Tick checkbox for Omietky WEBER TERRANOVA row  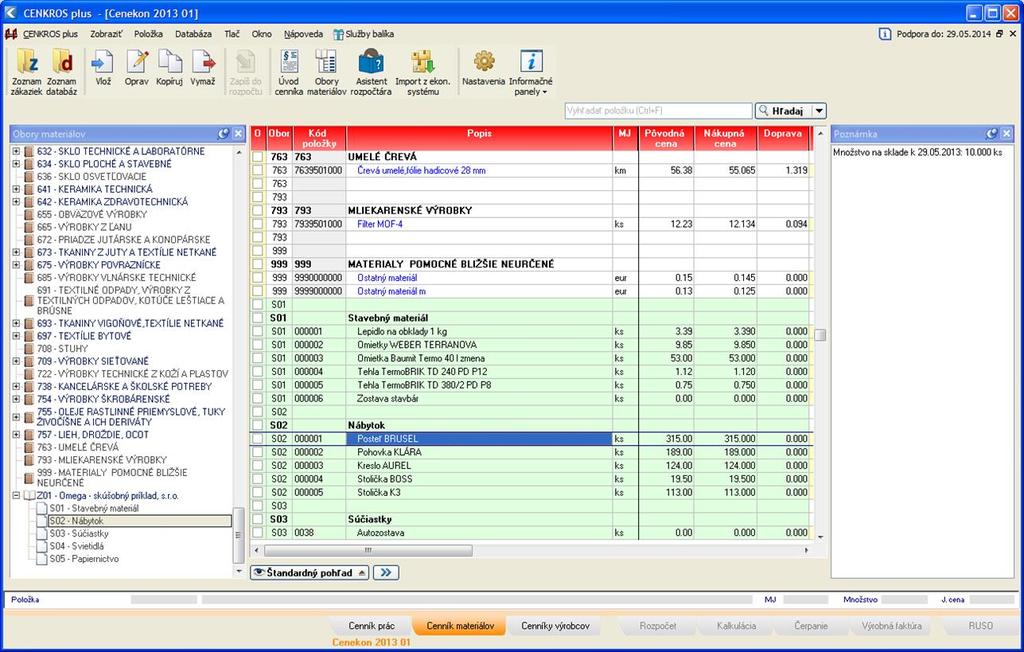(258, 345)
